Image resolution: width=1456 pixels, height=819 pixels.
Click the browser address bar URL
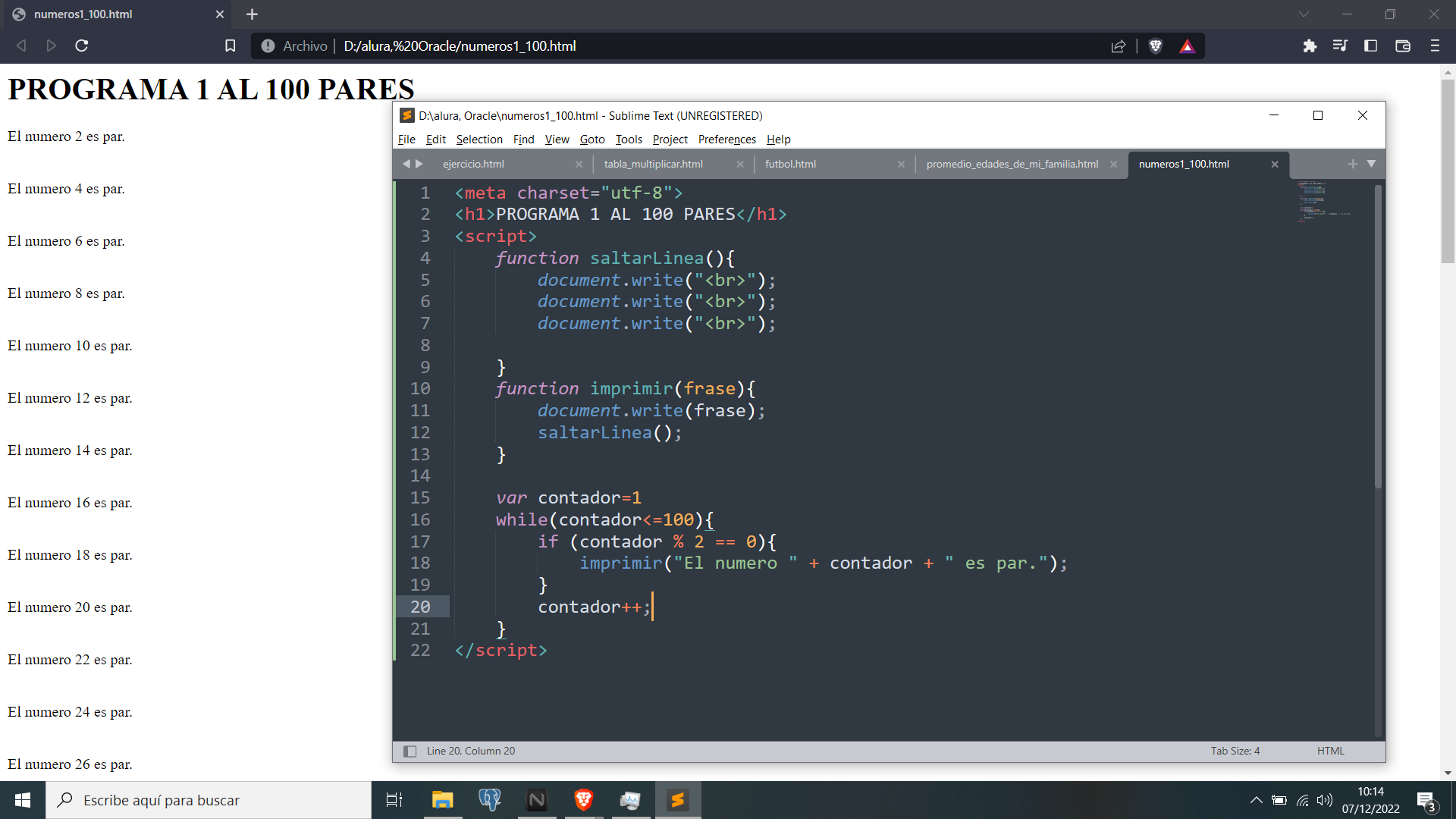pyautogui.click(x=460, y=46)
